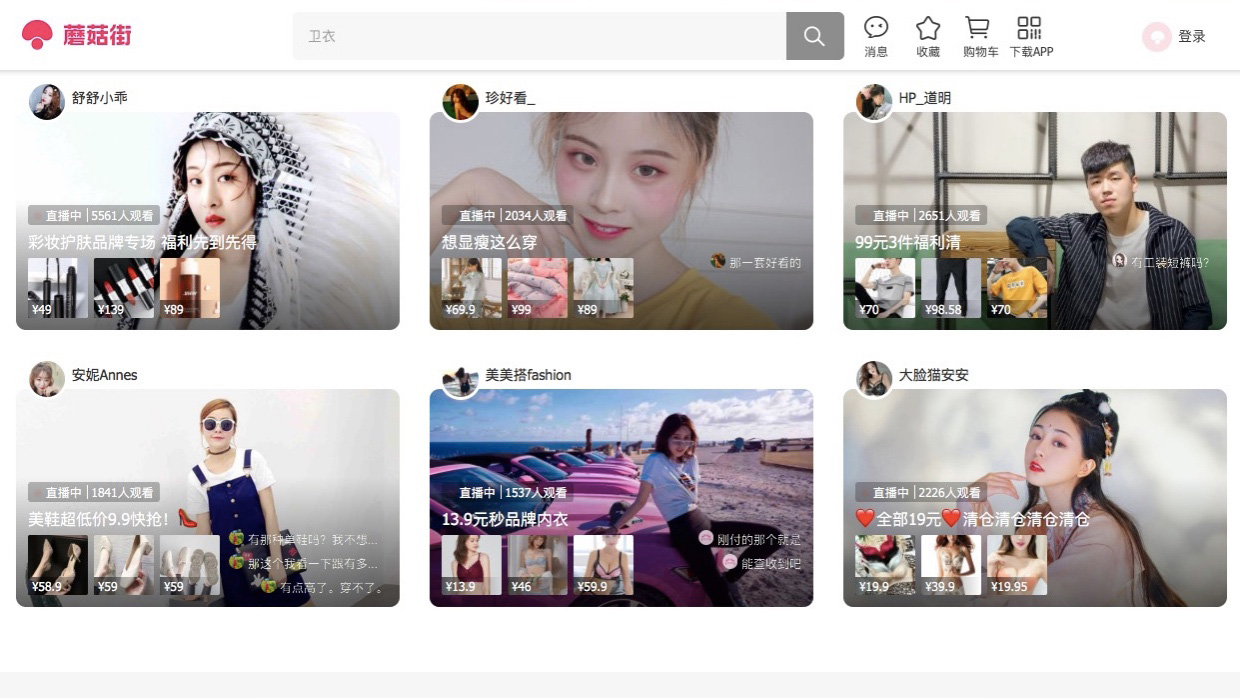Open favorites with the star icon
Viewport: 1240px width, 698px height.
coord(928,28)
